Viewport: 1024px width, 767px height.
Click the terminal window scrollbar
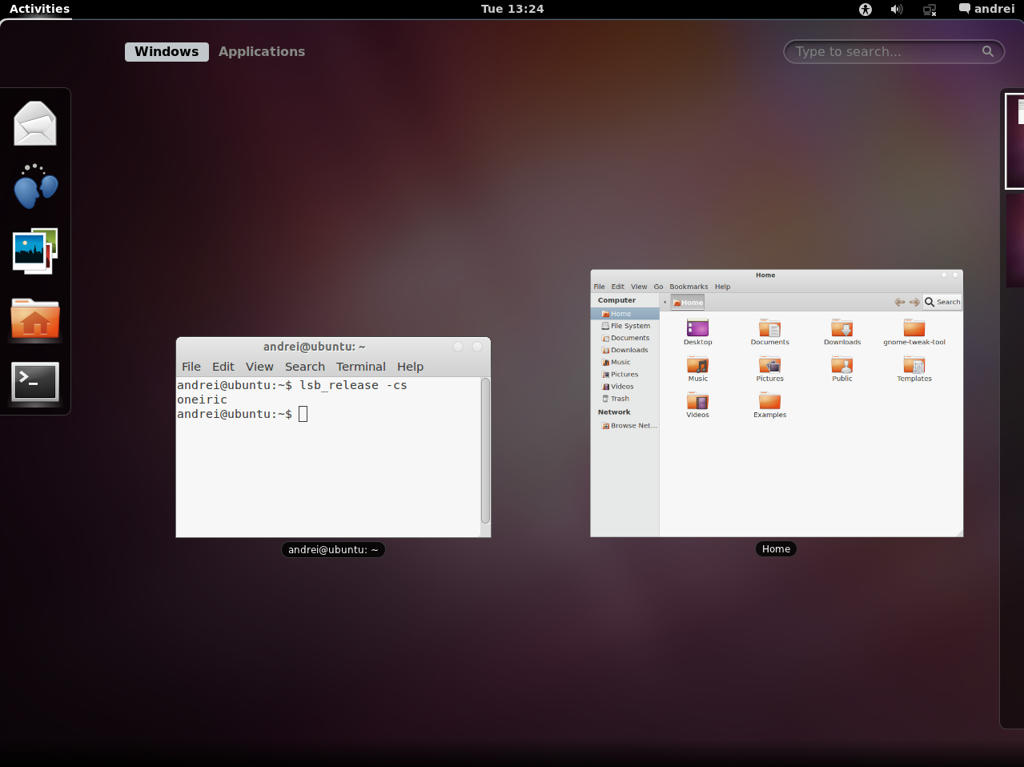tap(485, 450)
